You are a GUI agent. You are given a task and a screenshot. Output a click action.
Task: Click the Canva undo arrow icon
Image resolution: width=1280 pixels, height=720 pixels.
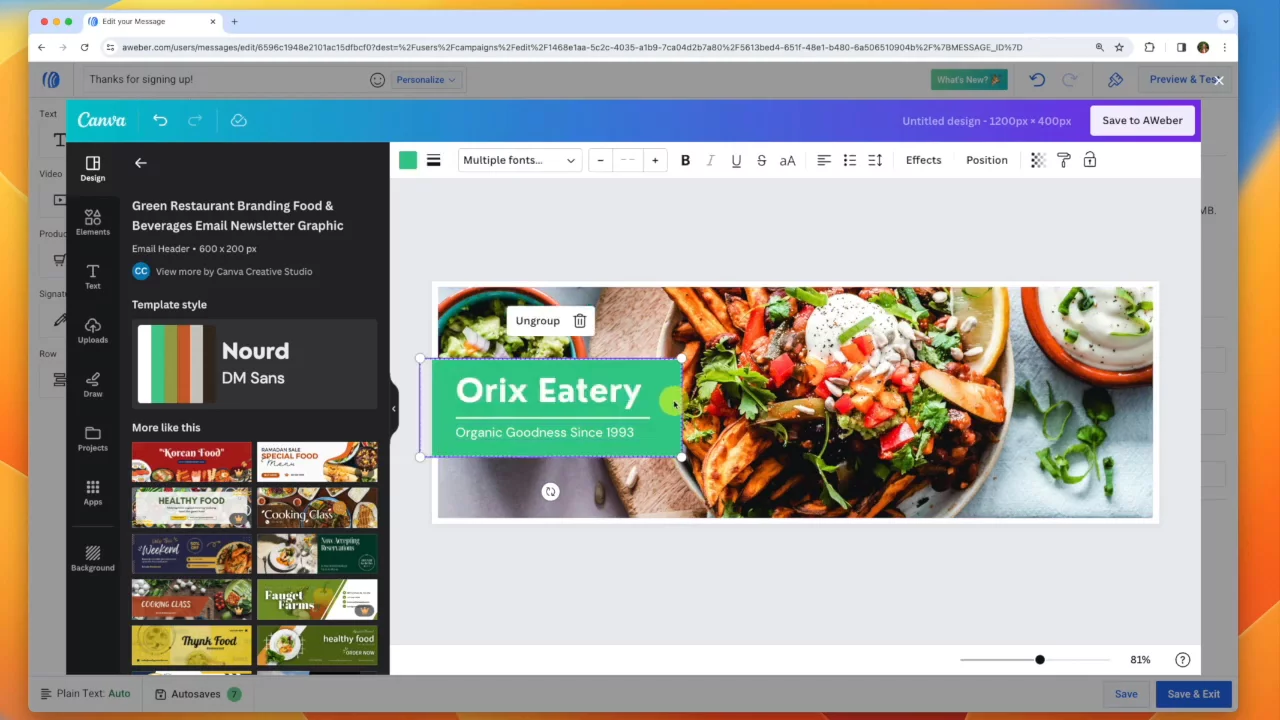(x=160, y=120)
